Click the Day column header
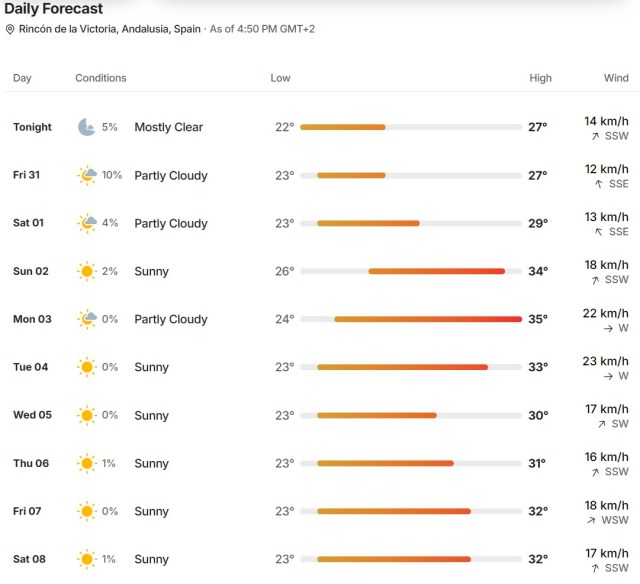640x584 pixels. [x=22, y=78]
